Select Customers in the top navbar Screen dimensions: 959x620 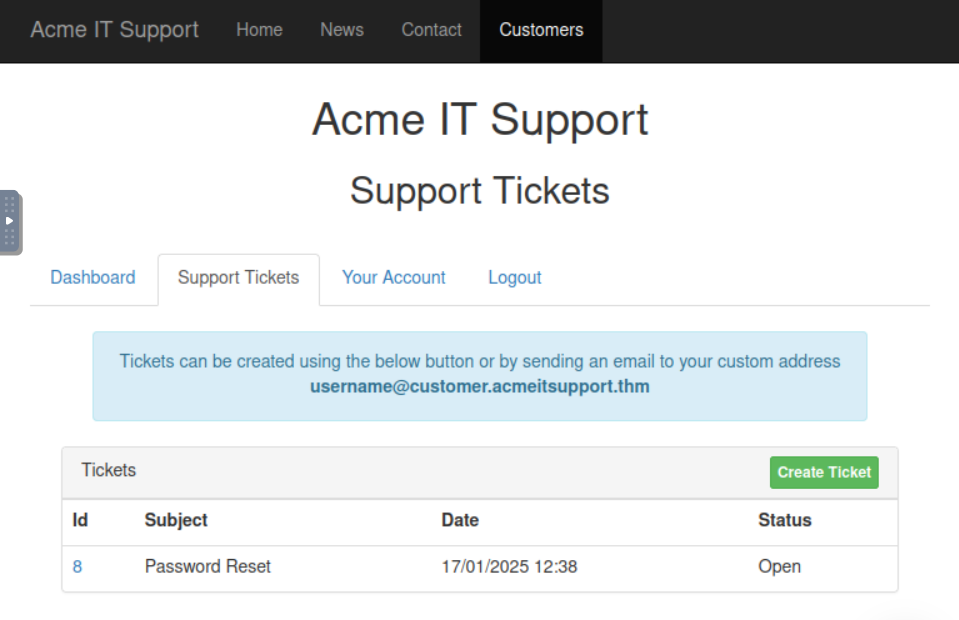tap(541, 30)
